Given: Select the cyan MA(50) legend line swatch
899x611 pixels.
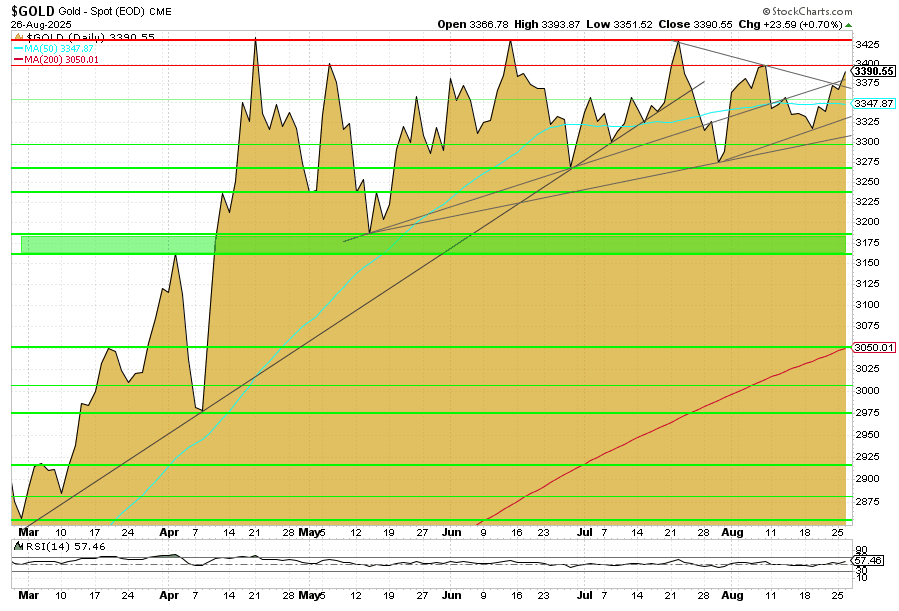Looking at the screenshot, I should pos(18,49).
